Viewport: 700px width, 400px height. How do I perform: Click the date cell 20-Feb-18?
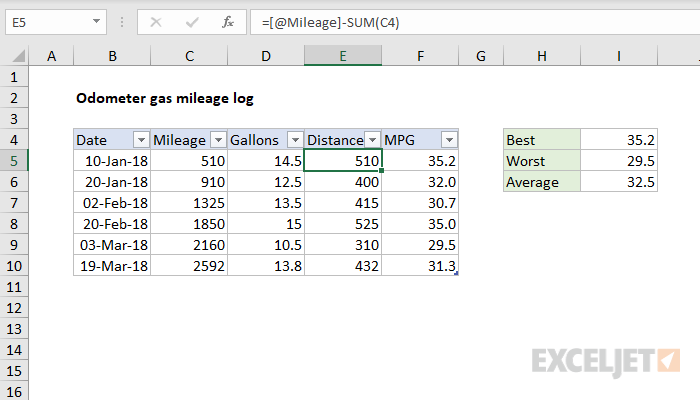[112, 224]
